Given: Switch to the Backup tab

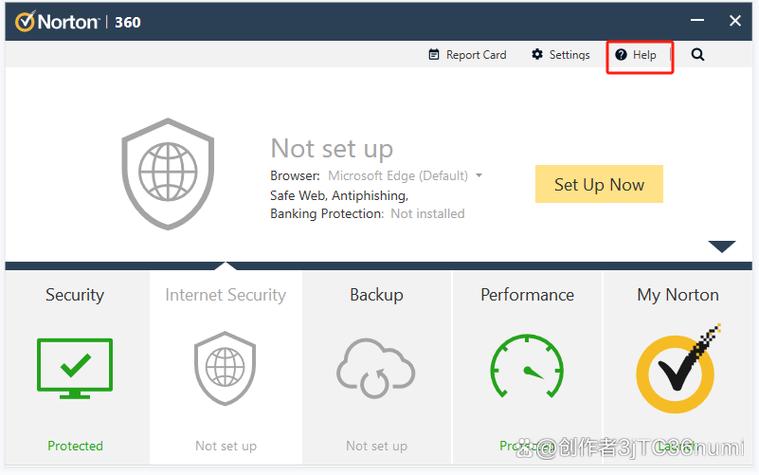Looking at the screenshot, I should 376,295.
